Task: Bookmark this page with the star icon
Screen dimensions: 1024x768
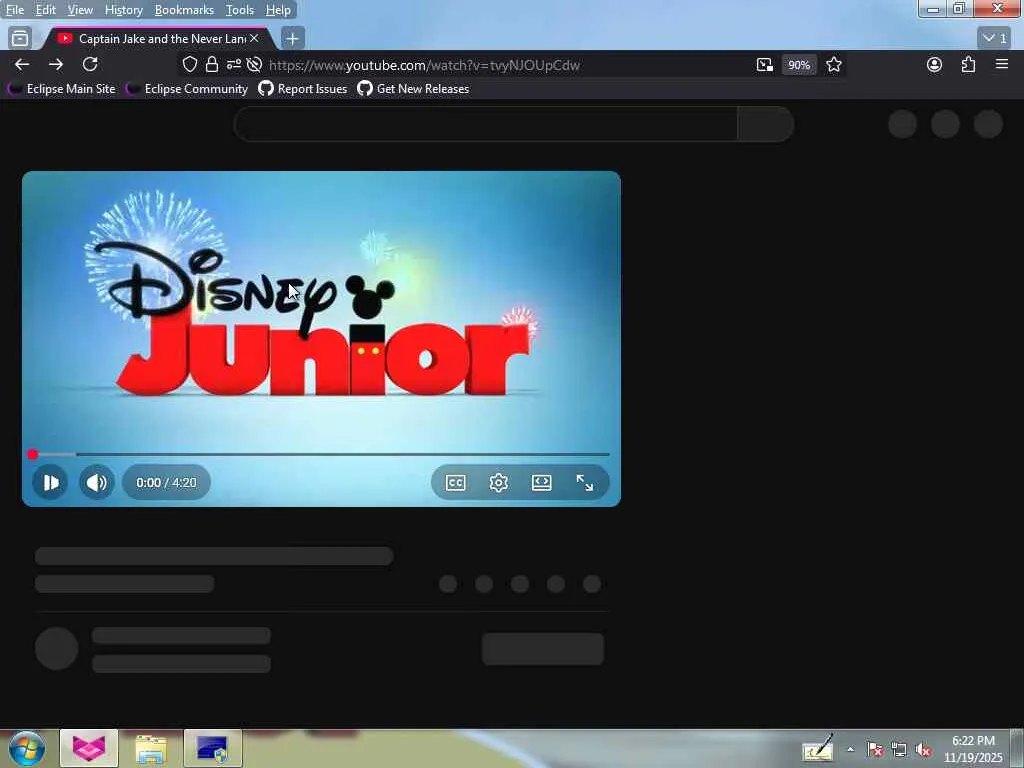Action: pyautogui.click(x=834, y=64)
